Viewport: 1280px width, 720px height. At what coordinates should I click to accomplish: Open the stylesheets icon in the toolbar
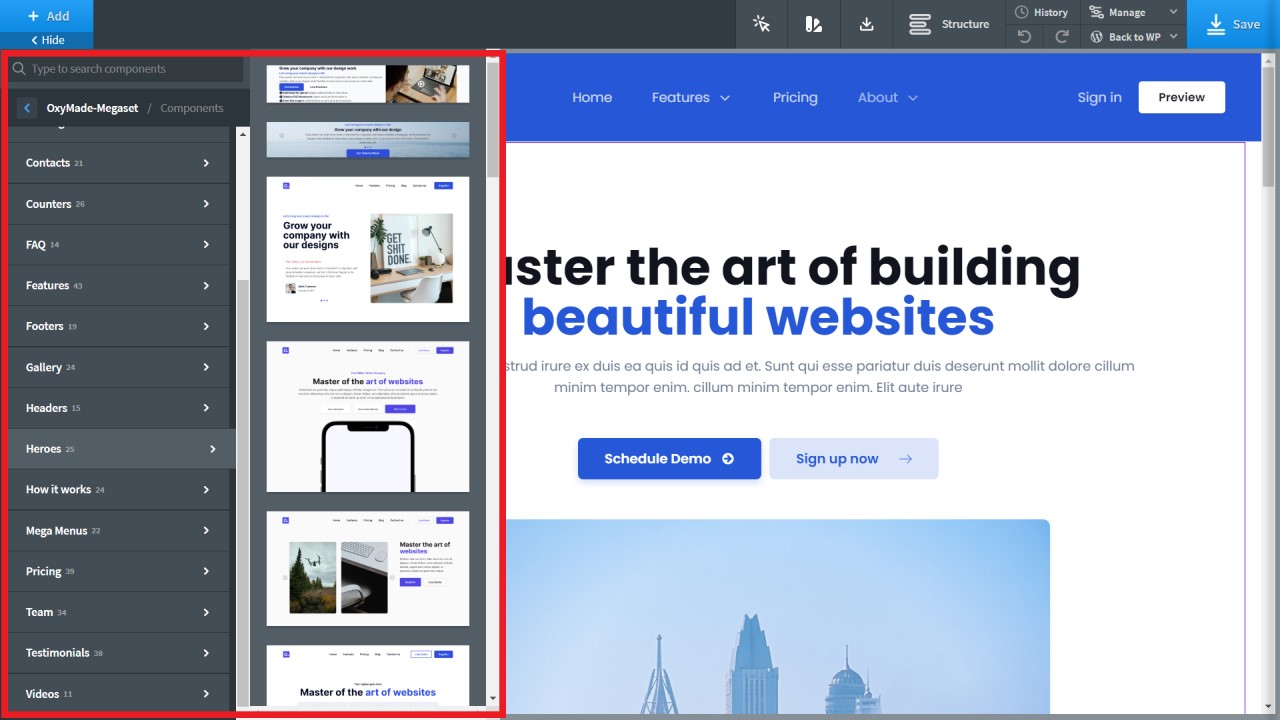point(814,24)
